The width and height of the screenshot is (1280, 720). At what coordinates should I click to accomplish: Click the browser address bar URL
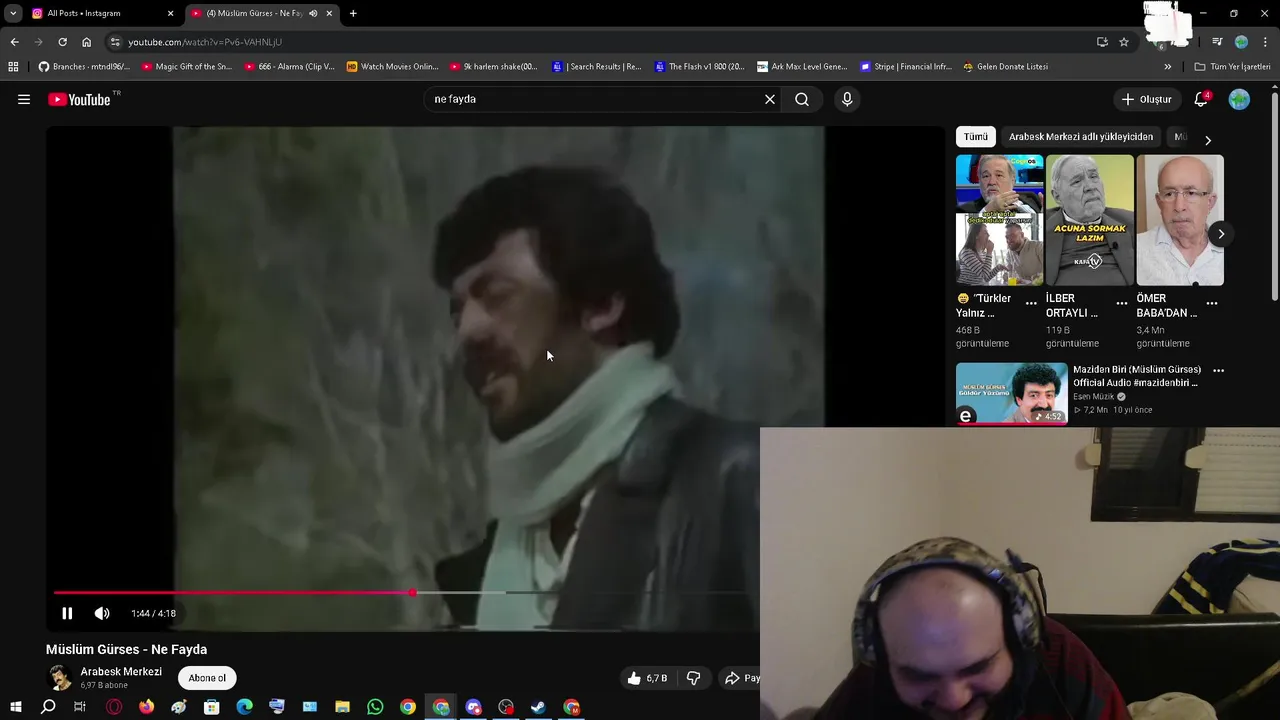pos(205,42)
